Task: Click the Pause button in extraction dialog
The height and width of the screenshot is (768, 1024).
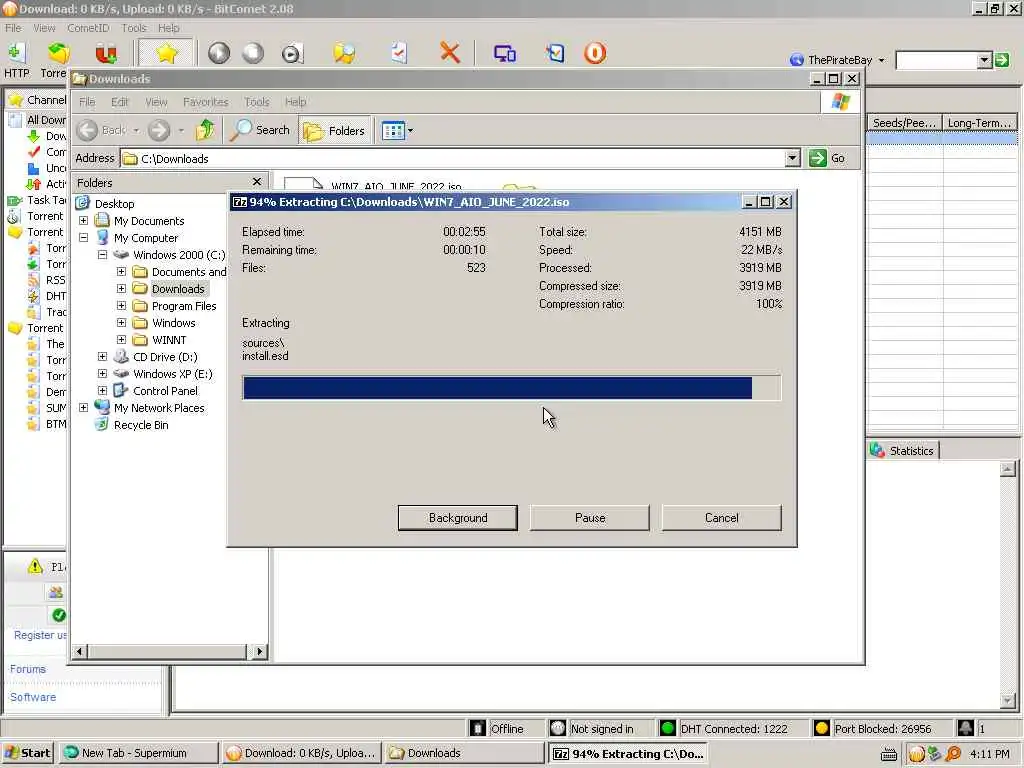Action: (x=590, y=518)
